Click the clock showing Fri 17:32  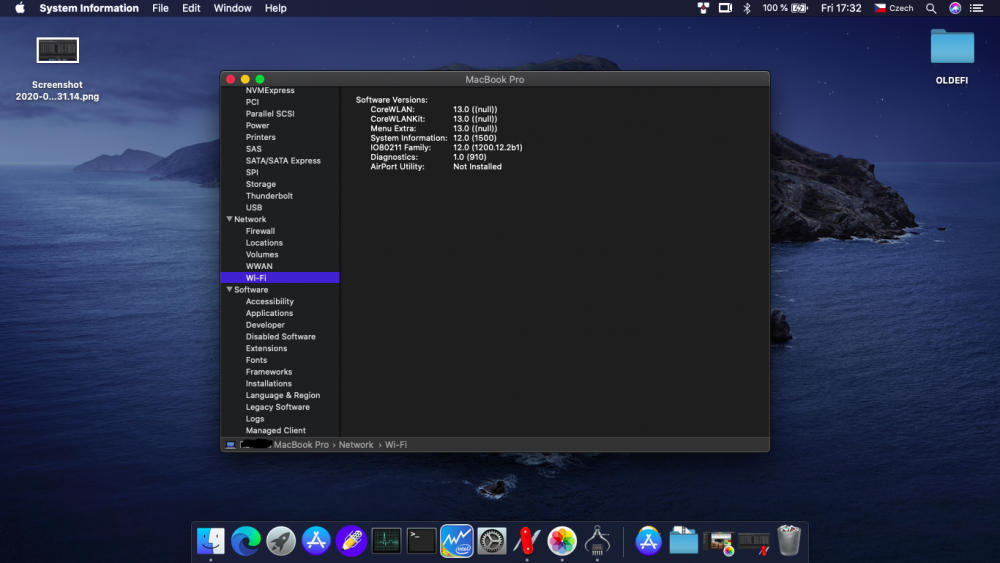(841, 8)
